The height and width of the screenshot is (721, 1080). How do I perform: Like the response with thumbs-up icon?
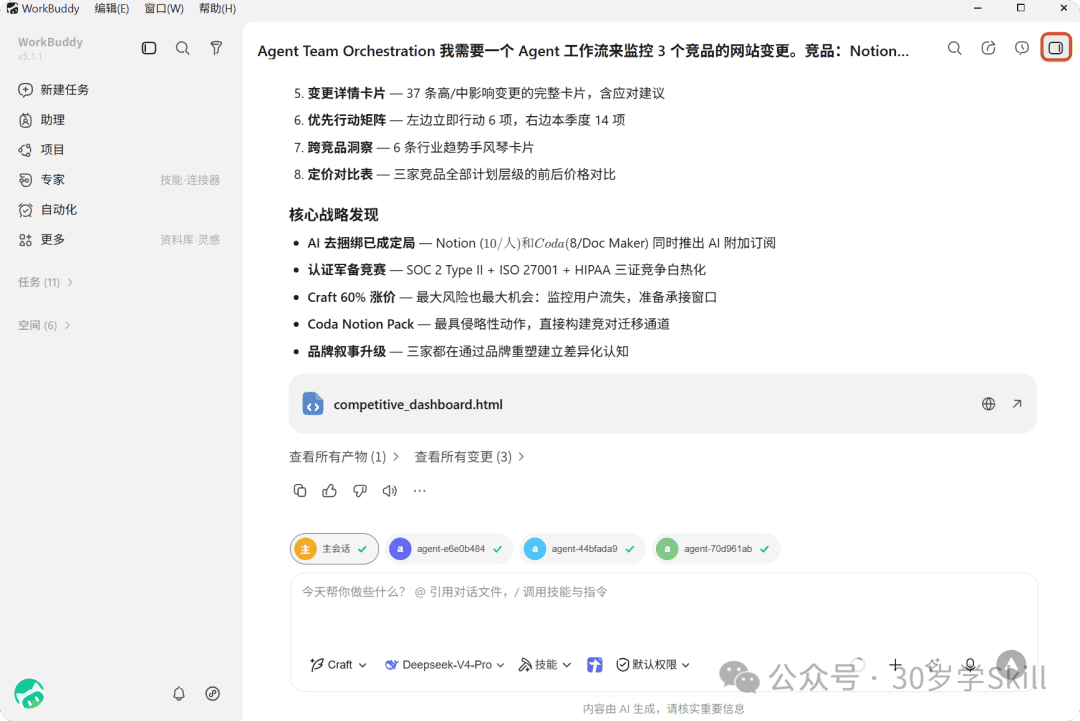[x=329, y=491]
